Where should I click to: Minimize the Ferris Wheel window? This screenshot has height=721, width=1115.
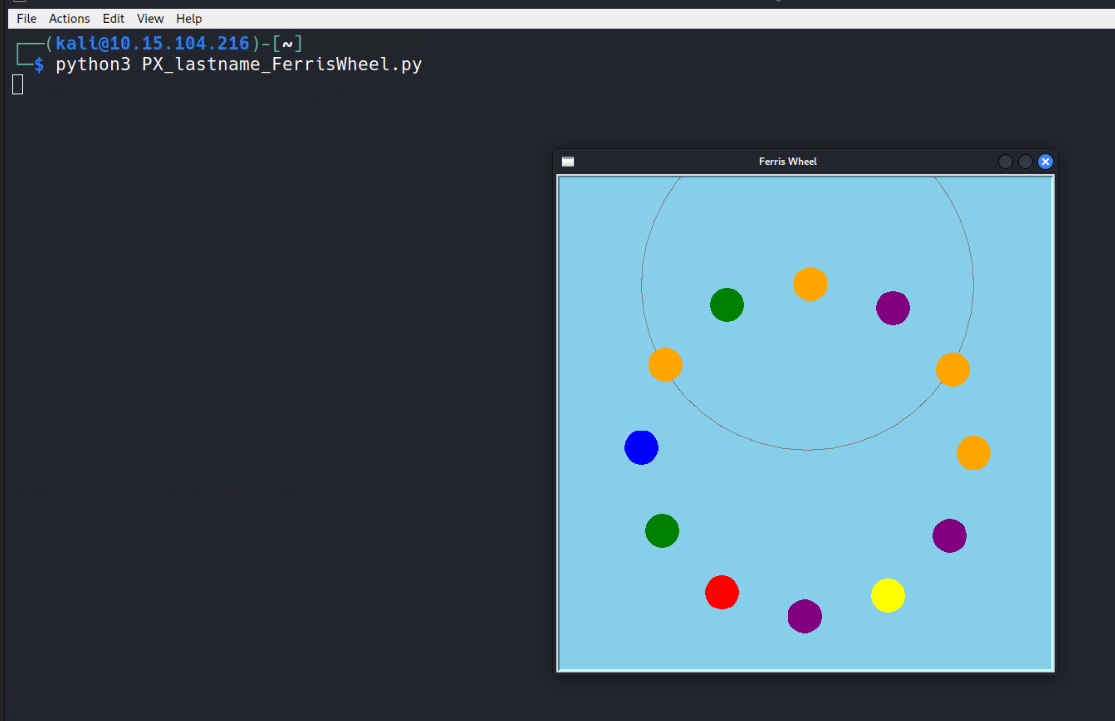(1005, 162)
